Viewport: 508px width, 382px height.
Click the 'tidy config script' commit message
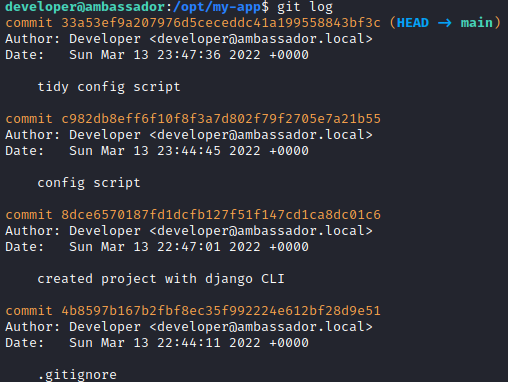click(109, 87)
